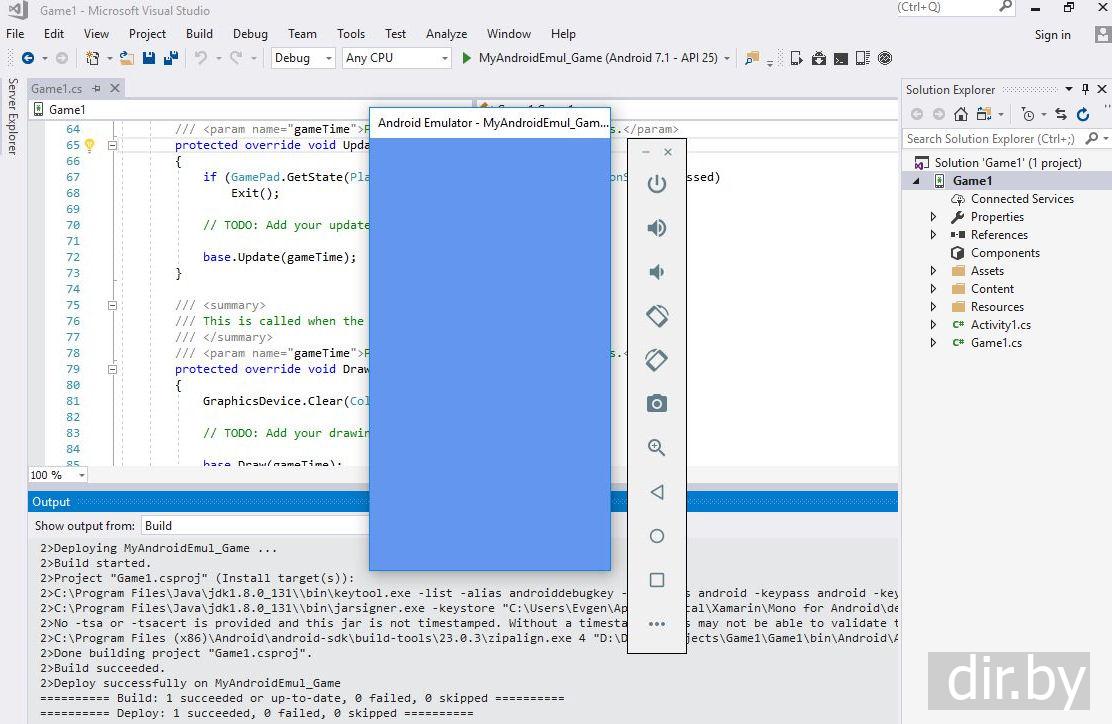This screenshot has width=1112, height=724.
Task: Open the Debug configuration dropdown
Action: (328, 58)
